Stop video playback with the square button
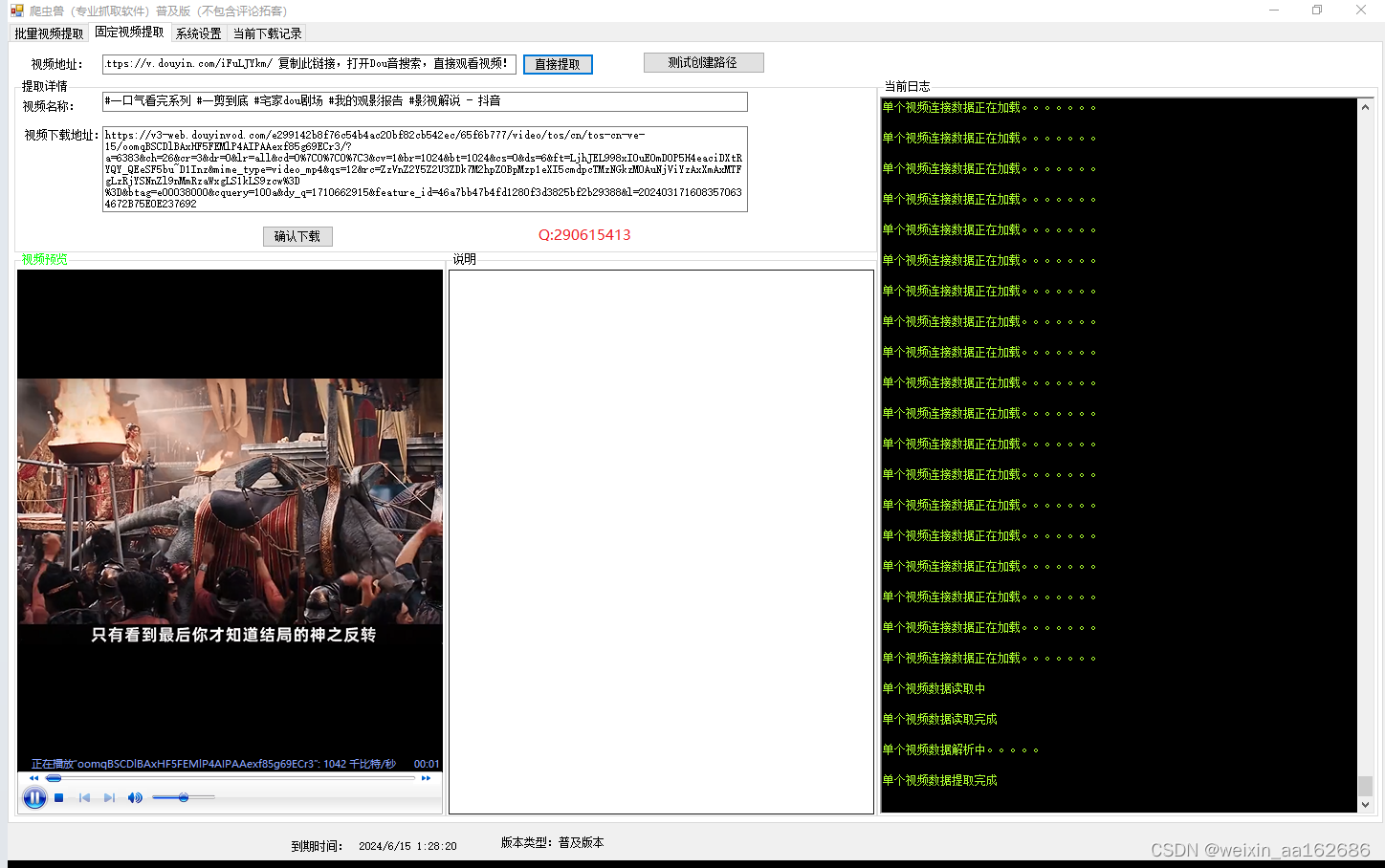Image resolution: width=1385 pixels, height=868 pixels. (x=59, y=797)
